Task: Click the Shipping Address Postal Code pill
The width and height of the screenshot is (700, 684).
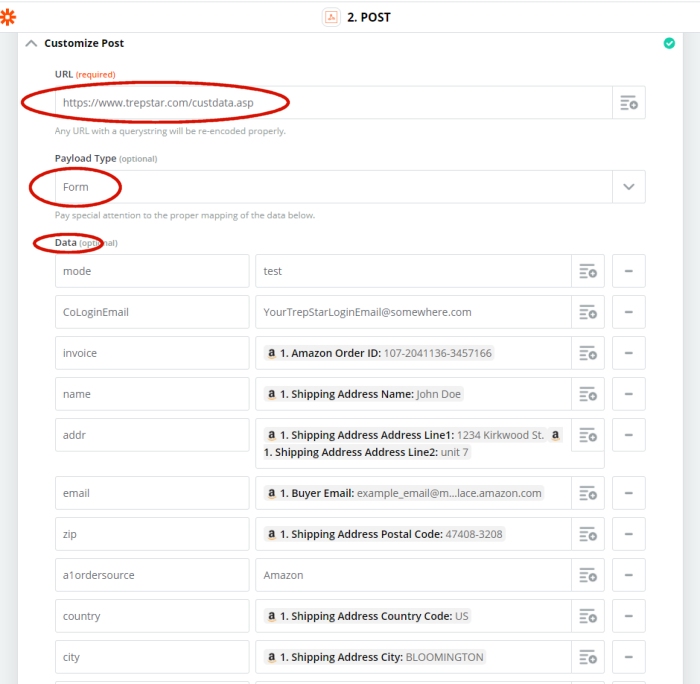Action: coord(384,534)
